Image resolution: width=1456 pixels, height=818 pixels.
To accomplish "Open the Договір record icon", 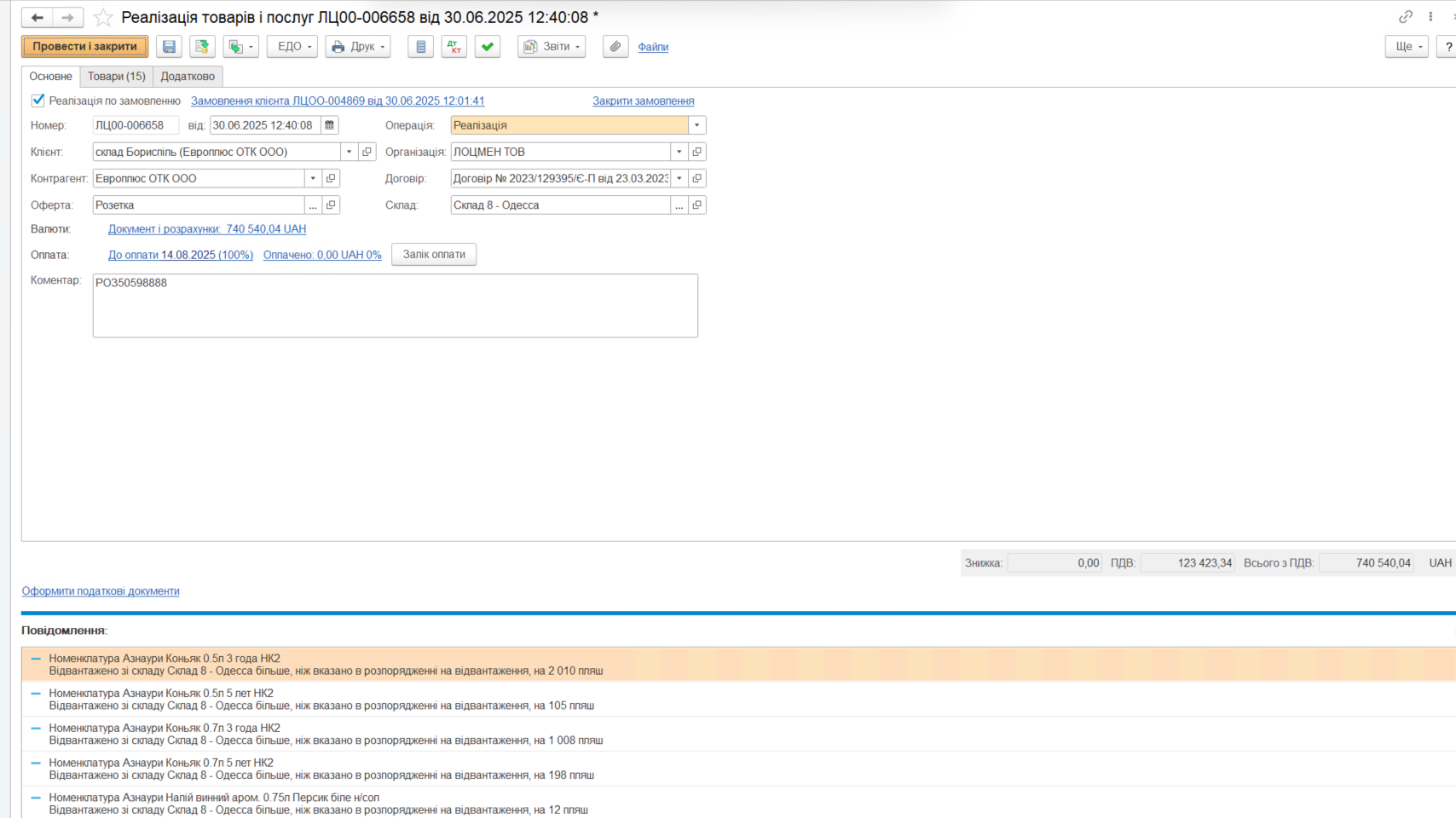I will coord(697,178).
